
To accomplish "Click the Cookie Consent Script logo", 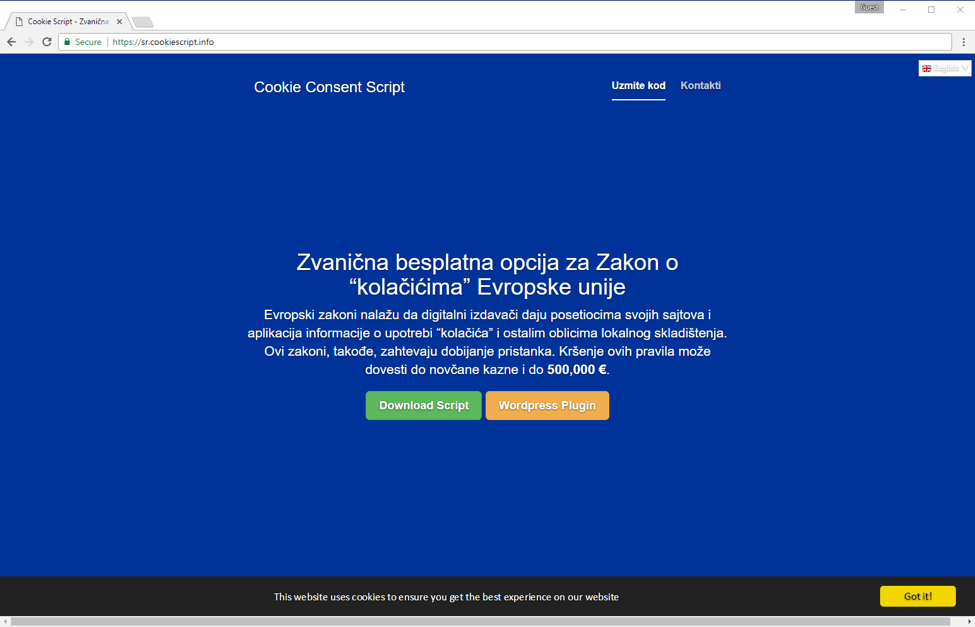I will (329, 87).
